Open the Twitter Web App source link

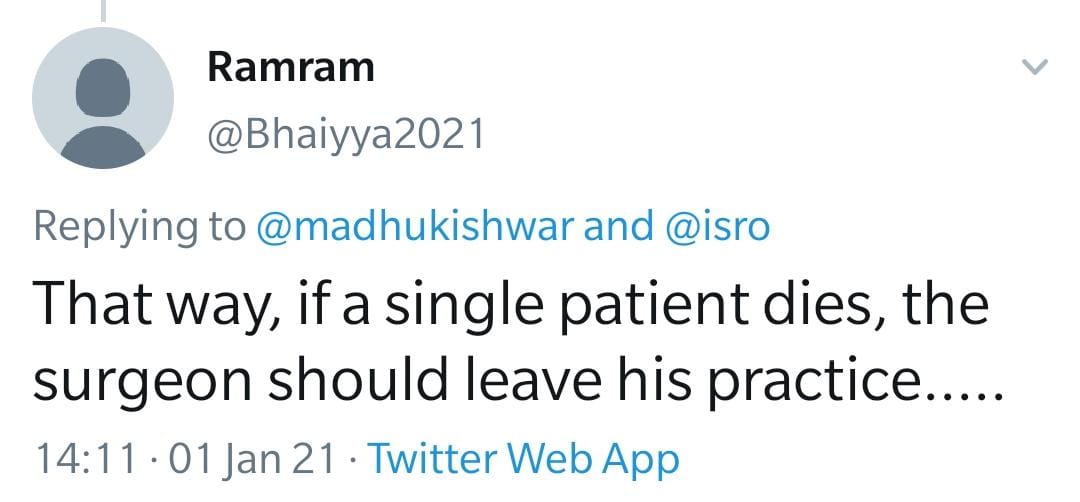point(524,461)
